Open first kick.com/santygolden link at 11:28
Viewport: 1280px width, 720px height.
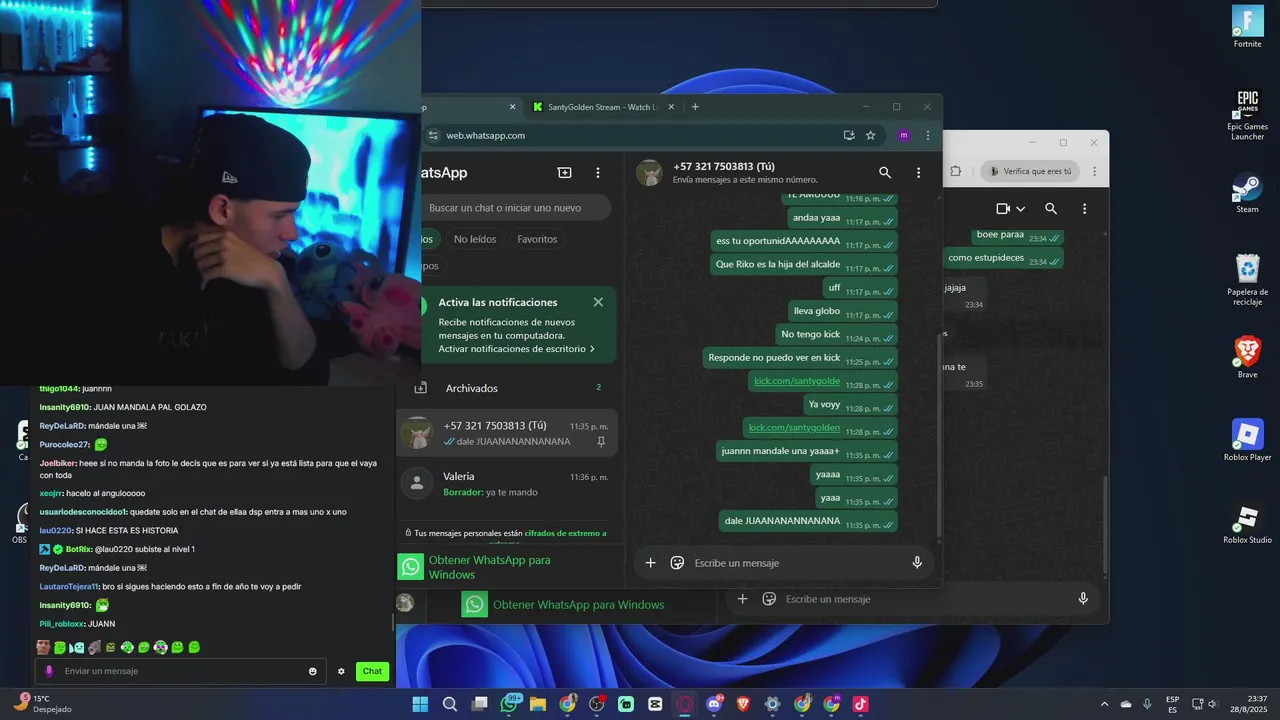797,381
